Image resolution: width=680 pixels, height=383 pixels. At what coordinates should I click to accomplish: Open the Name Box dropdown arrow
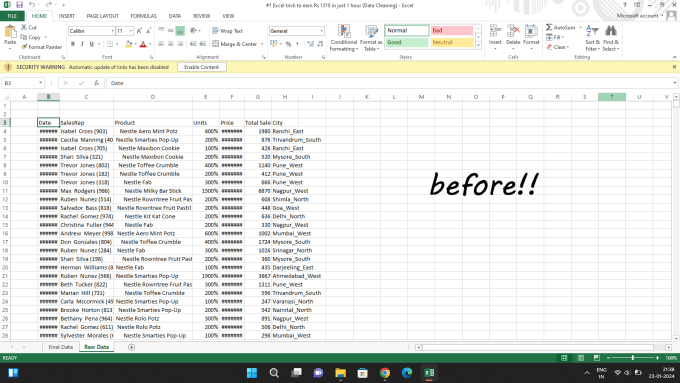pyautogui.click(x=40, y=83)
